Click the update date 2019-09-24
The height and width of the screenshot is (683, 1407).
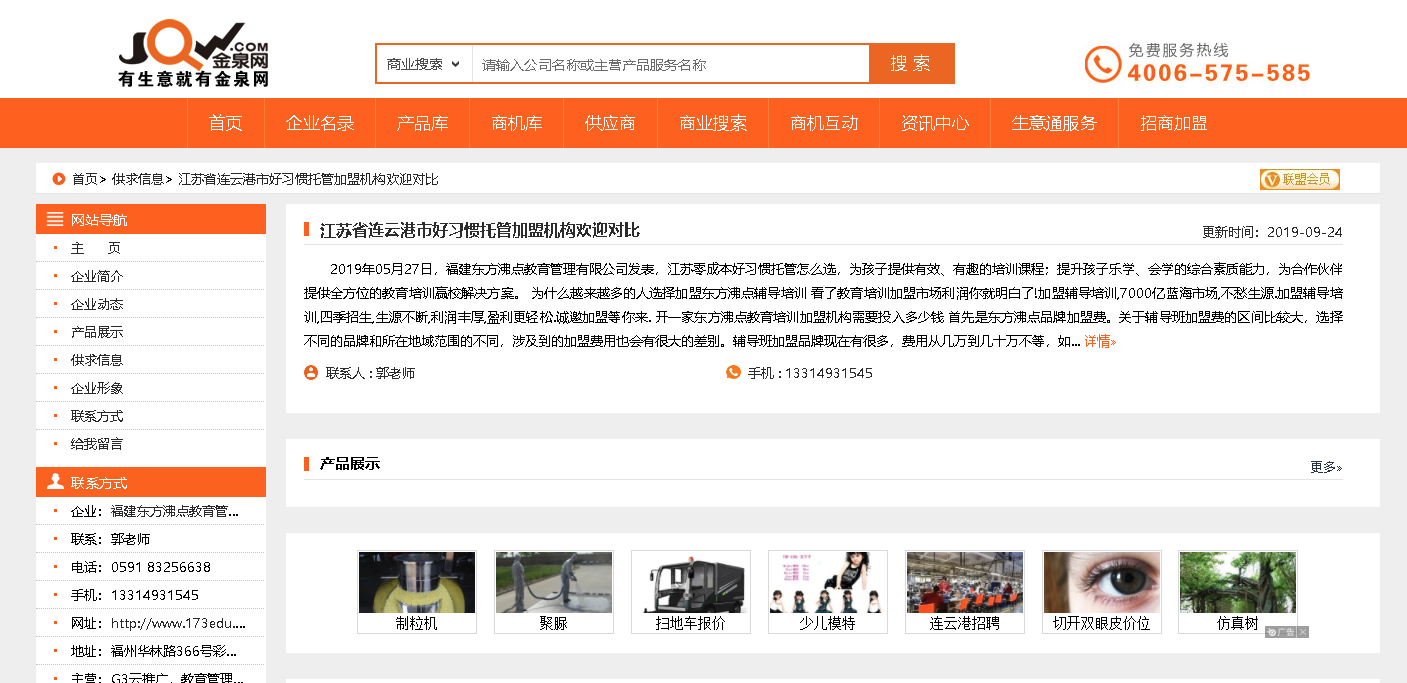click(1305, 232)
